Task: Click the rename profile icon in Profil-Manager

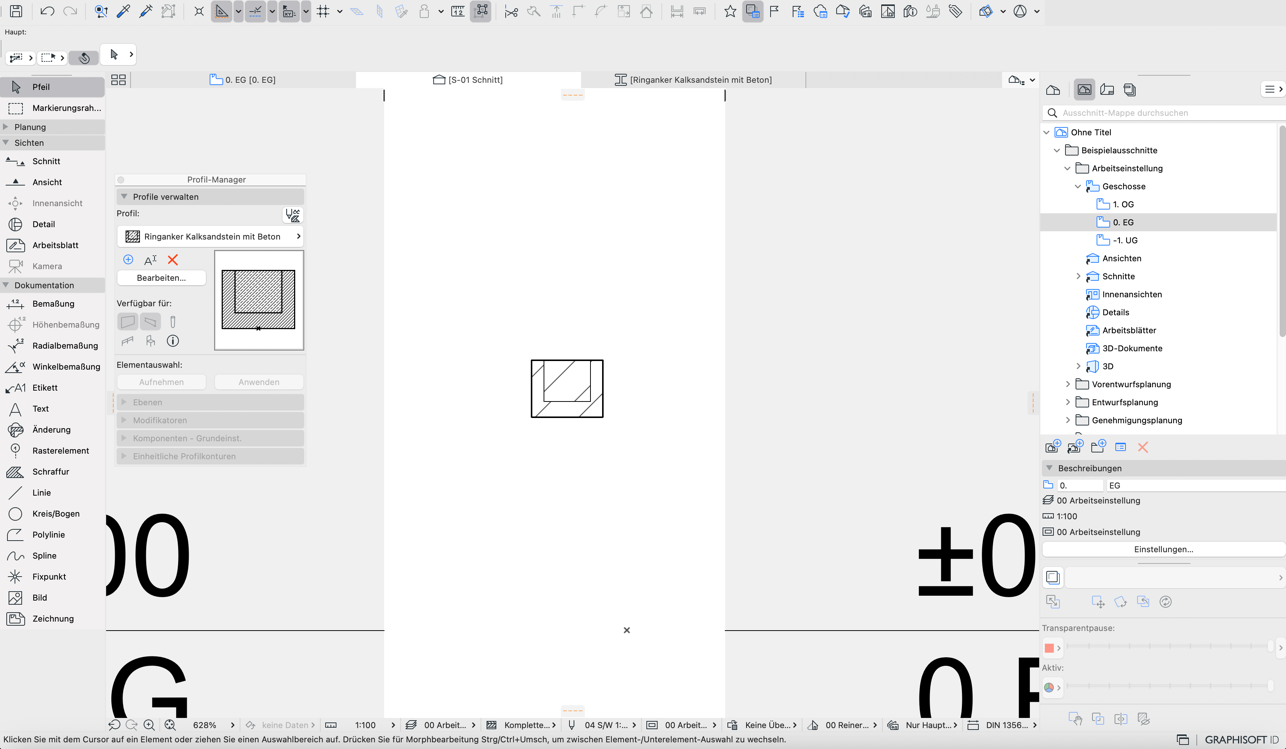Action: click(x=150, y=260)
